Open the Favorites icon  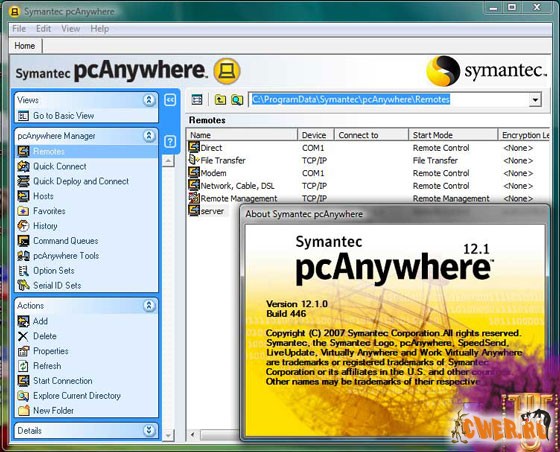point(23,211)
